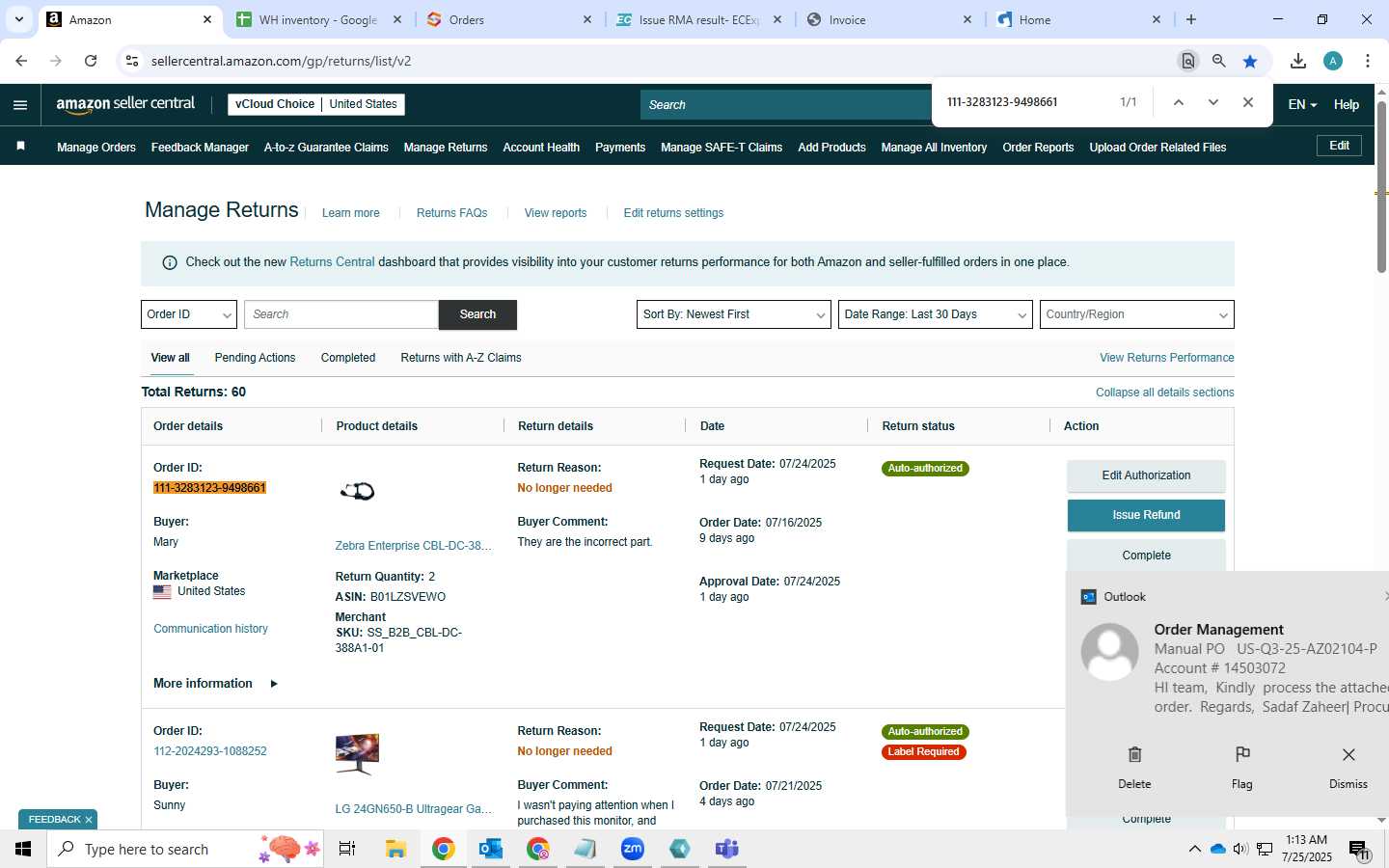1389x868 pixels.
Task: Open the Country/Region dropdown
Action: (x=1137, y=314)
